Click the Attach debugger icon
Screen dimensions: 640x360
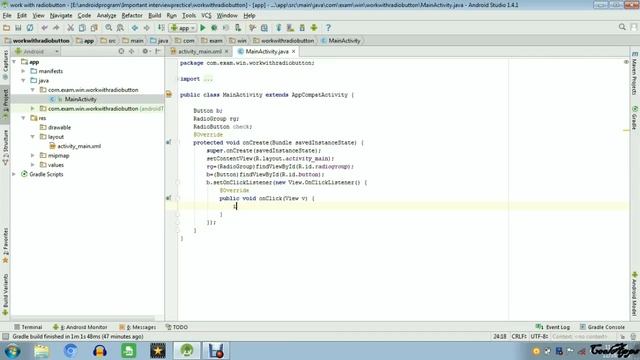tap(238, 28)
